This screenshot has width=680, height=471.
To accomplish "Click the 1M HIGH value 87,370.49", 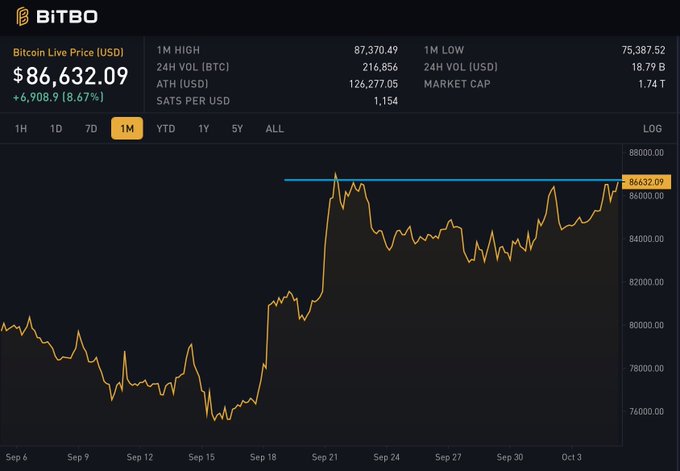I will [x=376, y=50].
